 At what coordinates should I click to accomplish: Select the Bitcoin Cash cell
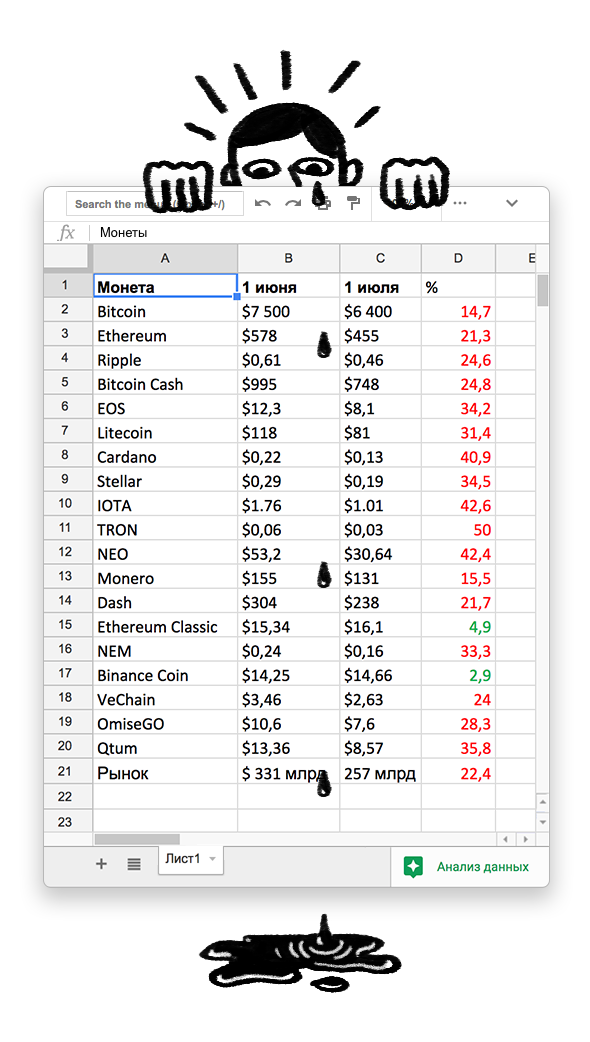165,383
